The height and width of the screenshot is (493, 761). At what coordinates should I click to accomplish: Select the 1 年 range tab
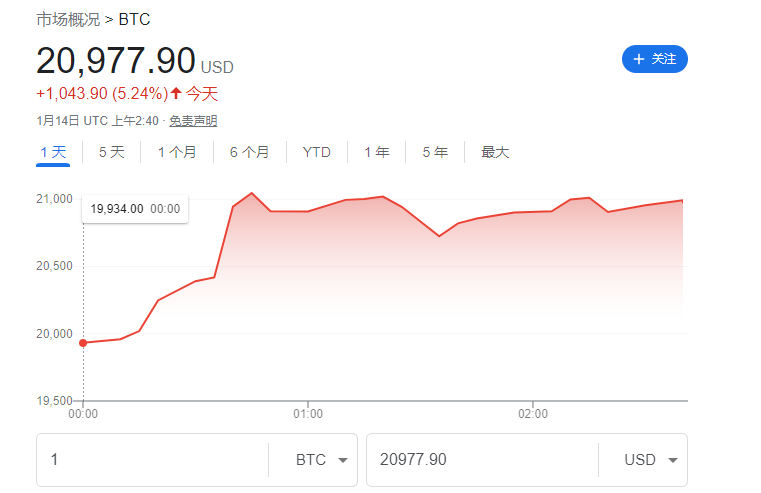coord(376,152)
